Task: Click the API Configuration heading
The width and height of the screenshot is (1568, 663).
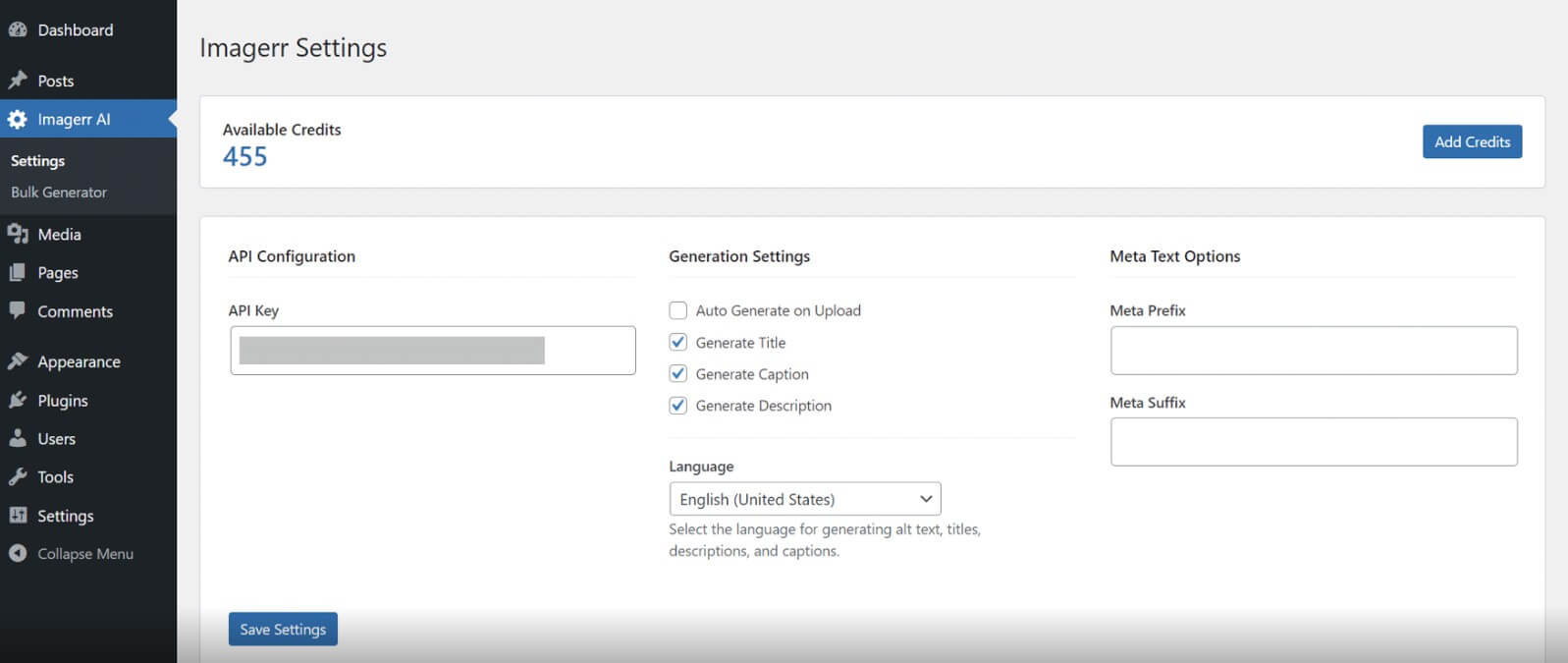Action: click(292, 256)
